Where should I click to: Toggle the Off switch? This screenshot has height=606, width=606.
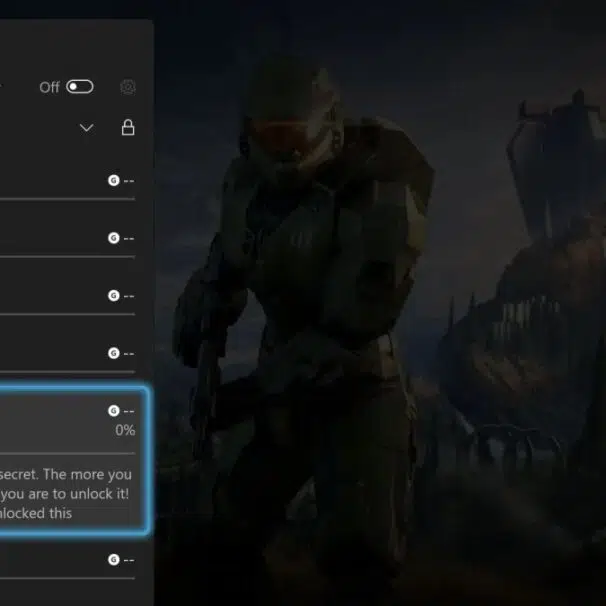[80, 87]
